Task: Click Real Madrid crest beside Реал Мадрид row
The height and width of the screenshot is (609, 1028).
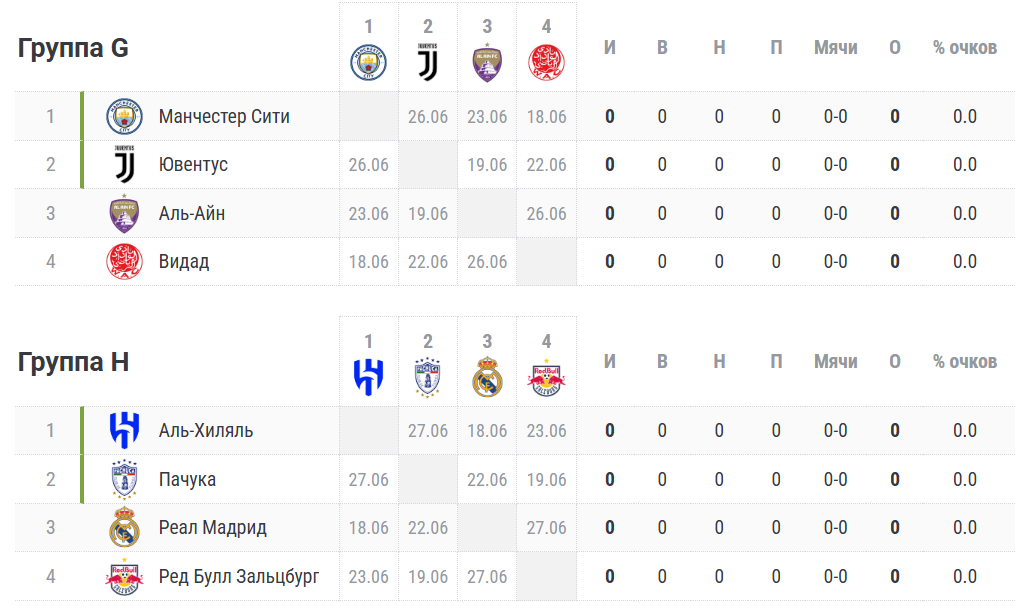Action: click(125, 527)
